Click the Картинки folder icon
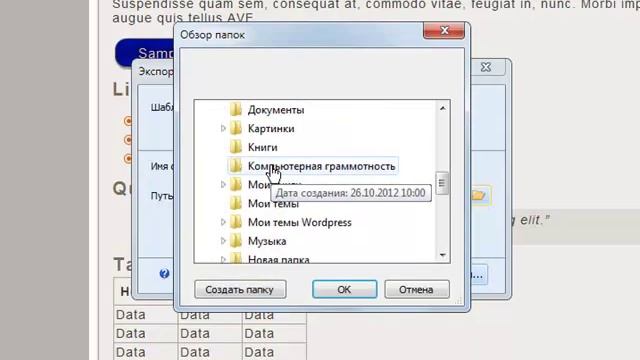 (x=236, y=128)
